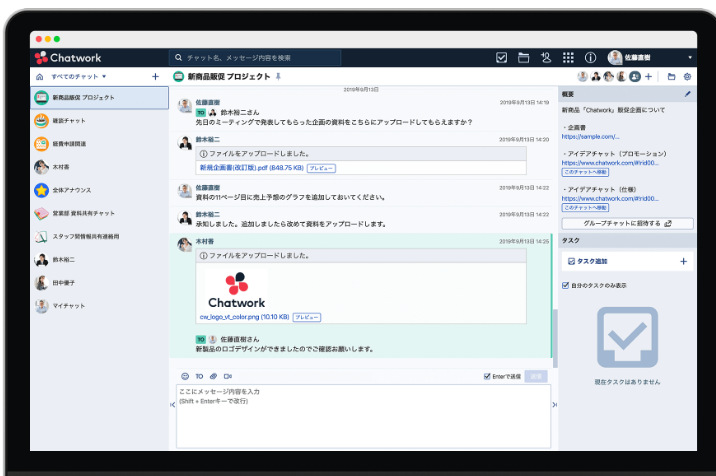Screen dimensions: 716x476
Task: Click このチャットへ移動 under アイデアチャット（仕様）
Action: click(x=585, y=208)
